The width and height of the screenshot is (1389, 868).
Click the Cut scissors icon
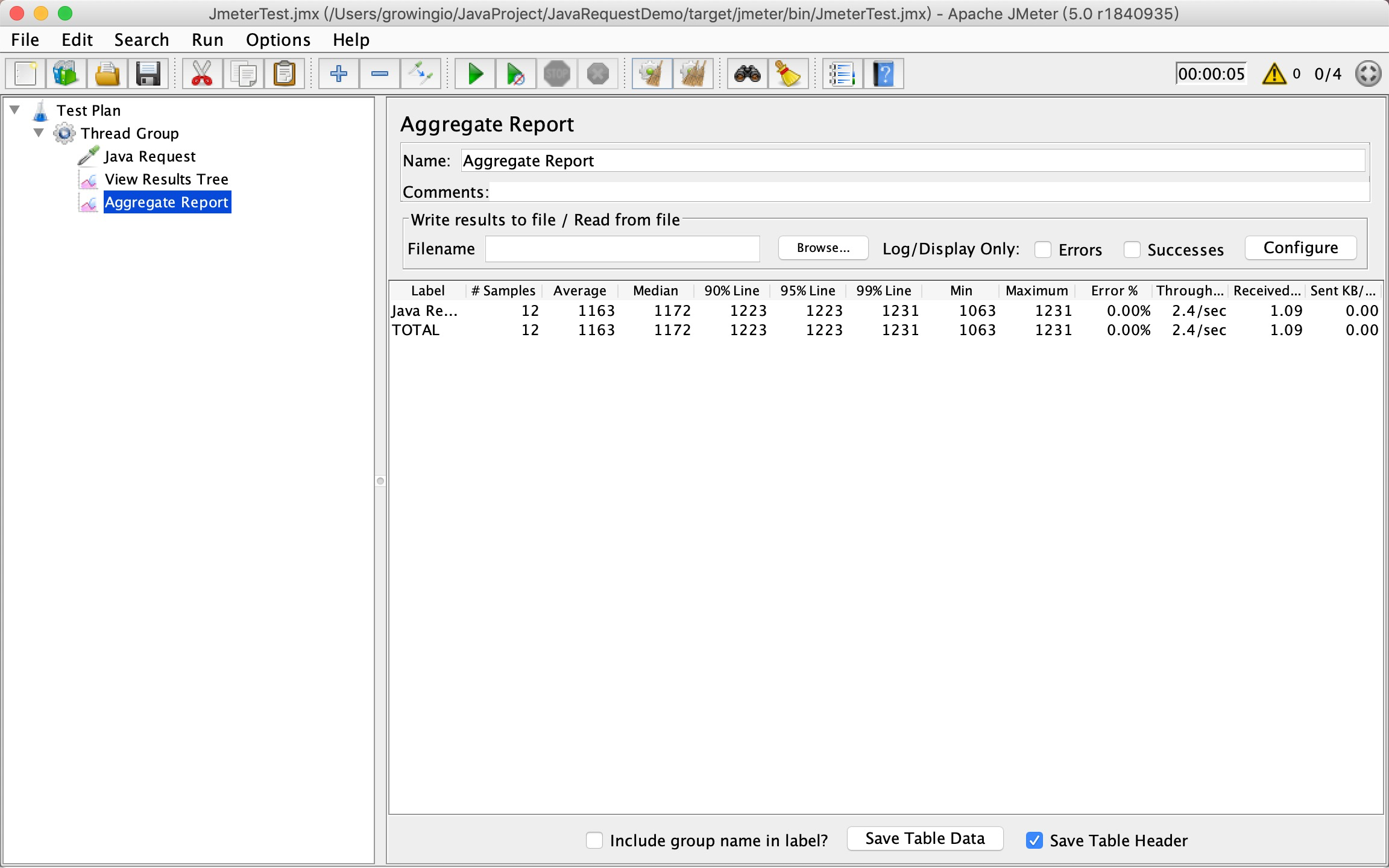pyautogui.click(x=202, y=74)
